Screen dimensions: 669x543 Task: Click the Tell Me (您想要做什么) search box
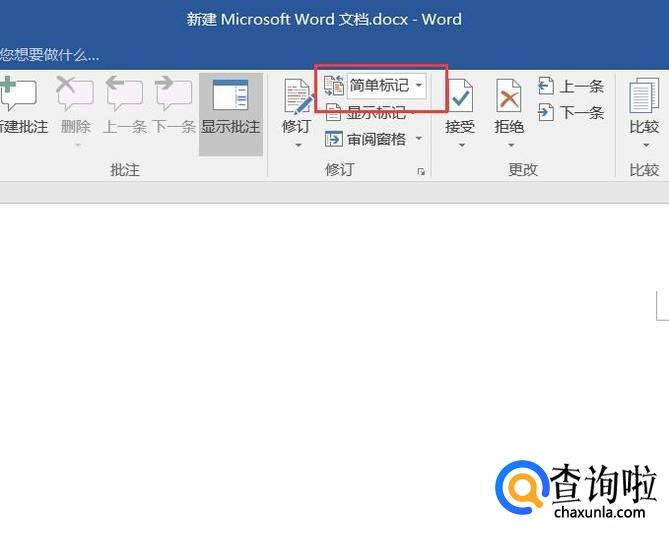(50, 54)
